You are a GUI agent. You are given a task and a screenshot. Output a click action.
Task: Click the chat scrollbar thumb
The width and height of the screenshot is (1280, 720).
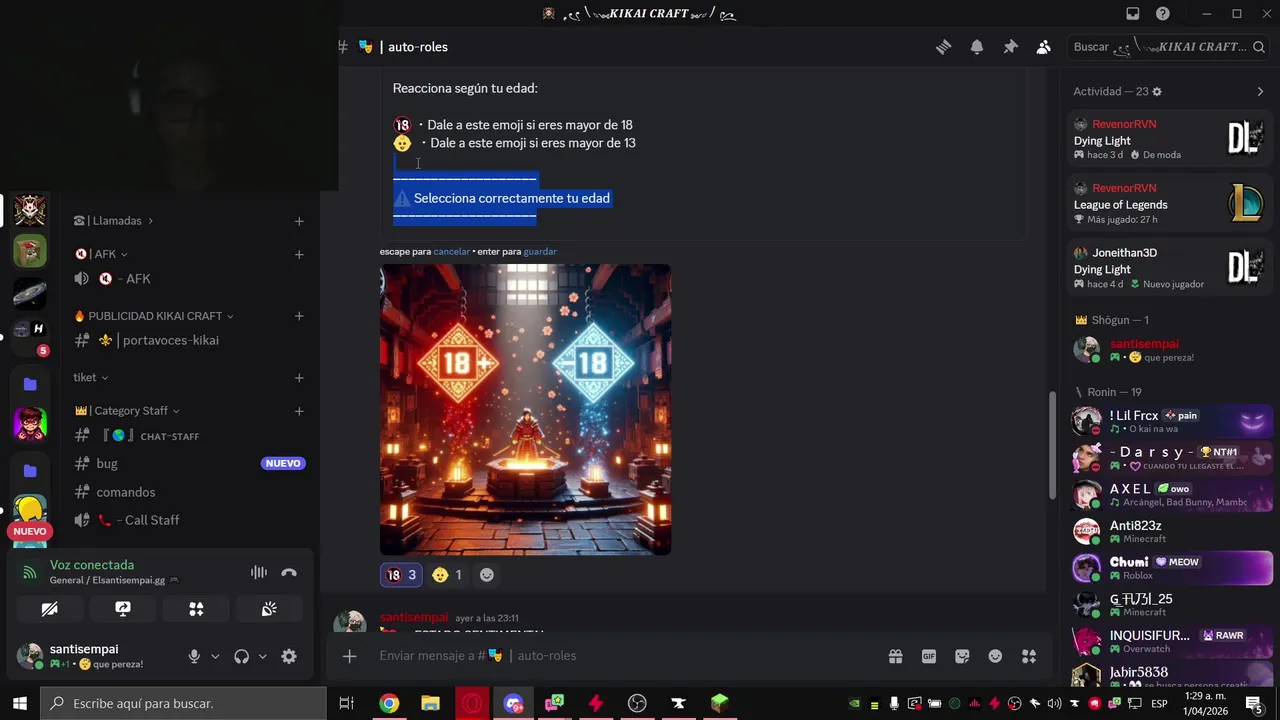tap(1050, 445)
